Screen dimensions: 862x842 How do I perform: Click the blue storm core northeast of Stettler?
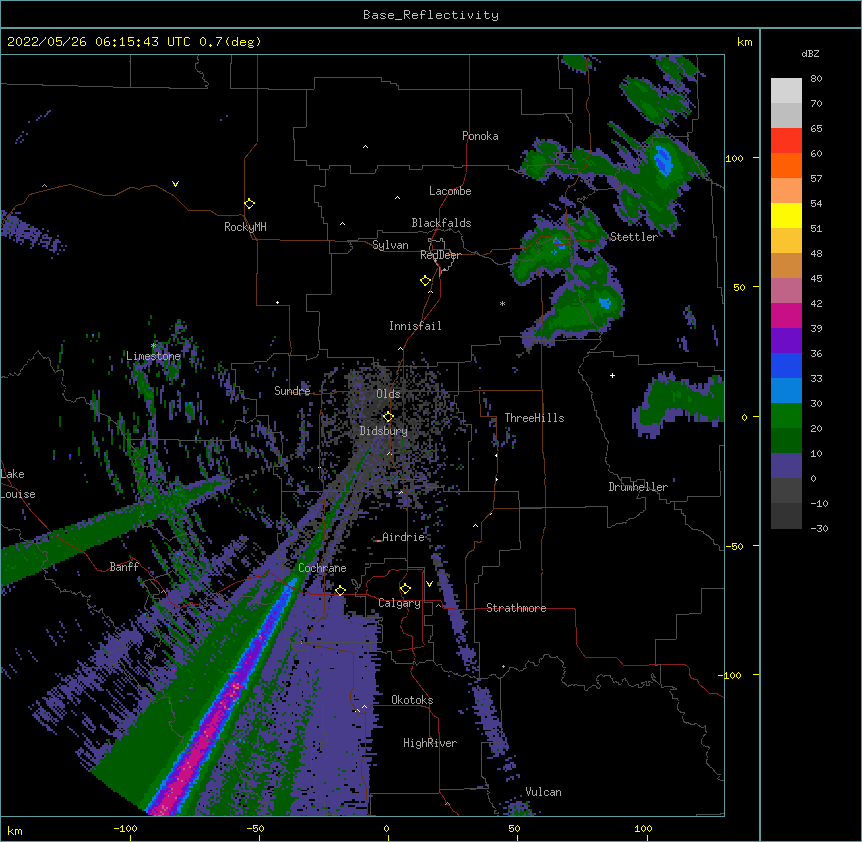click(663, 160)
